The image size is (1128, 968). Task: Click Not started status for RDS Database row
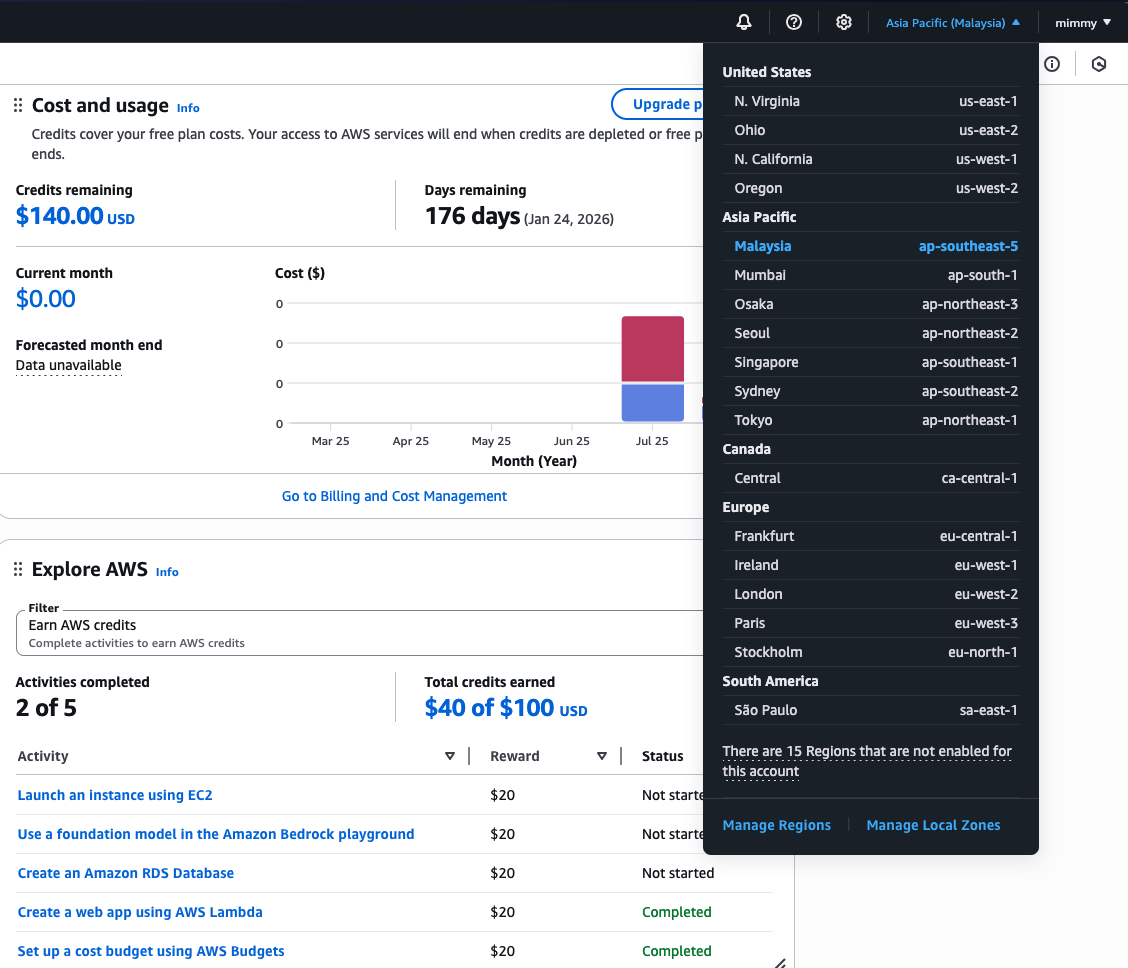[678, 873]
